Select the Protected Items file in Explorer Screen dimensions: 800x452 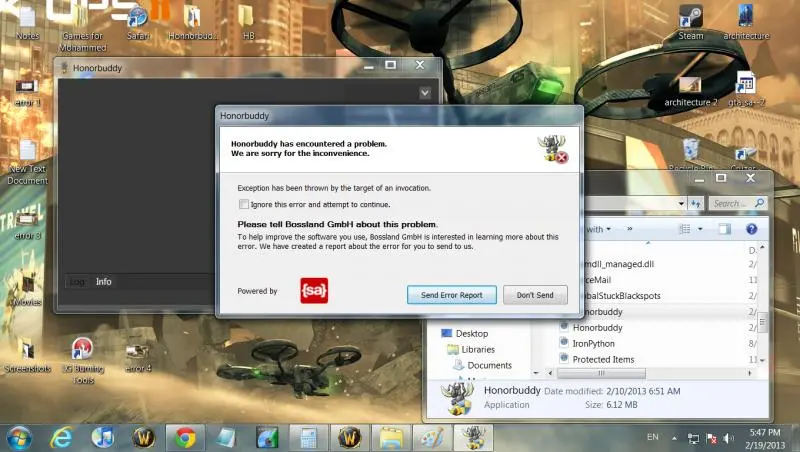click(596, 359)
